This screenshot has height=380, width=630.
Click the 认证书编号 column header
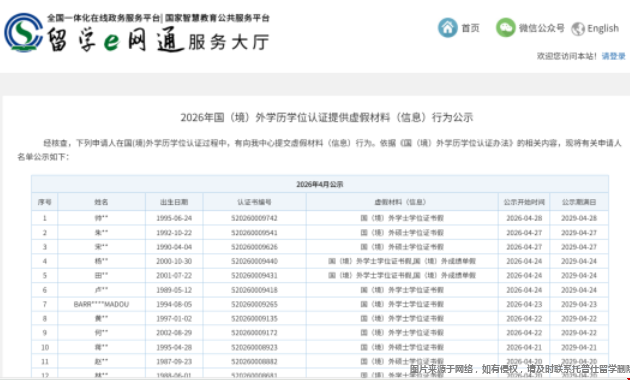point(254,202)
